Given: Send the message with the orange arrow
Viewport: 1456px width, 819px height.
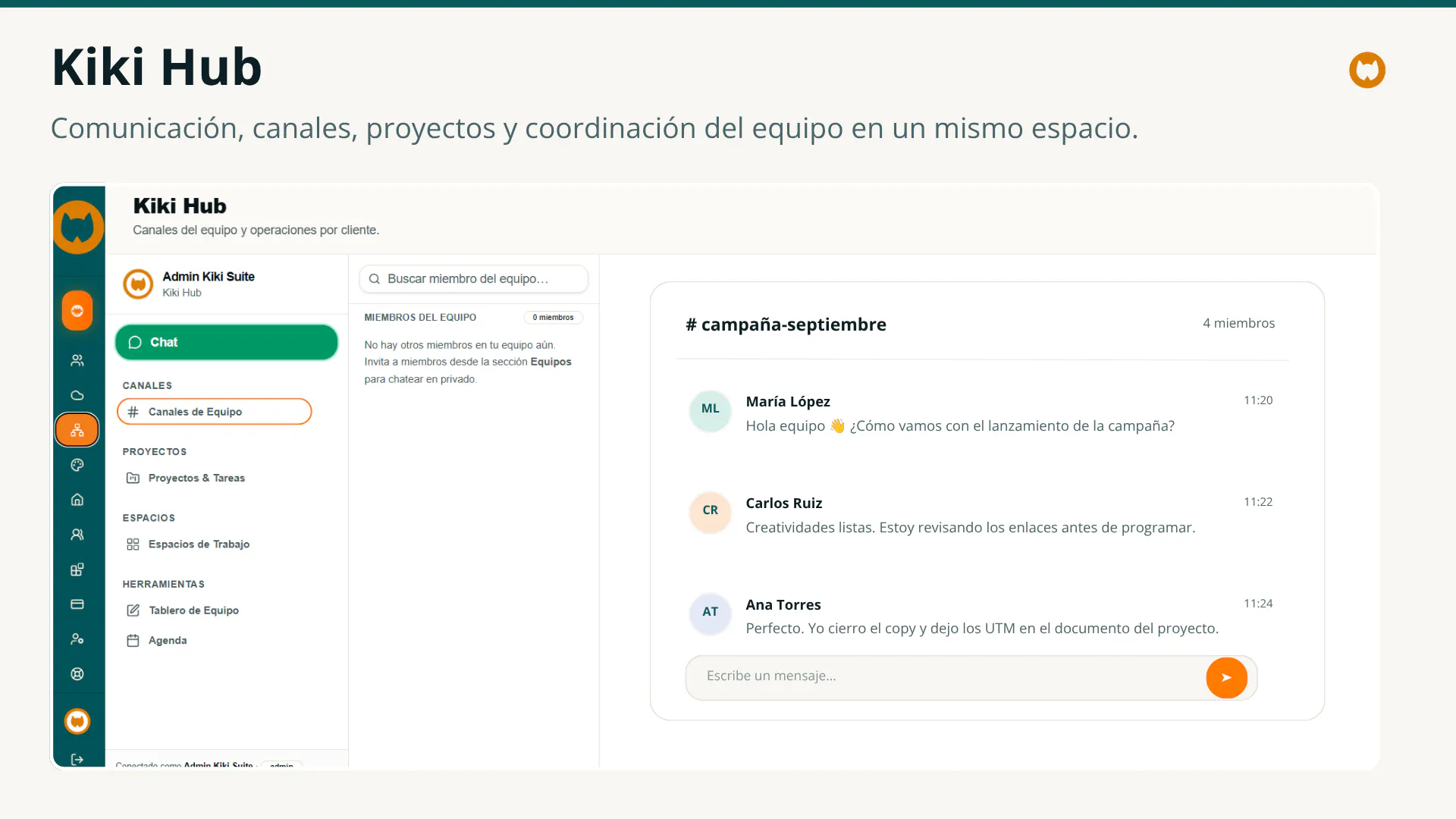Looking at the screenshot, I should tap(1226, 677).
